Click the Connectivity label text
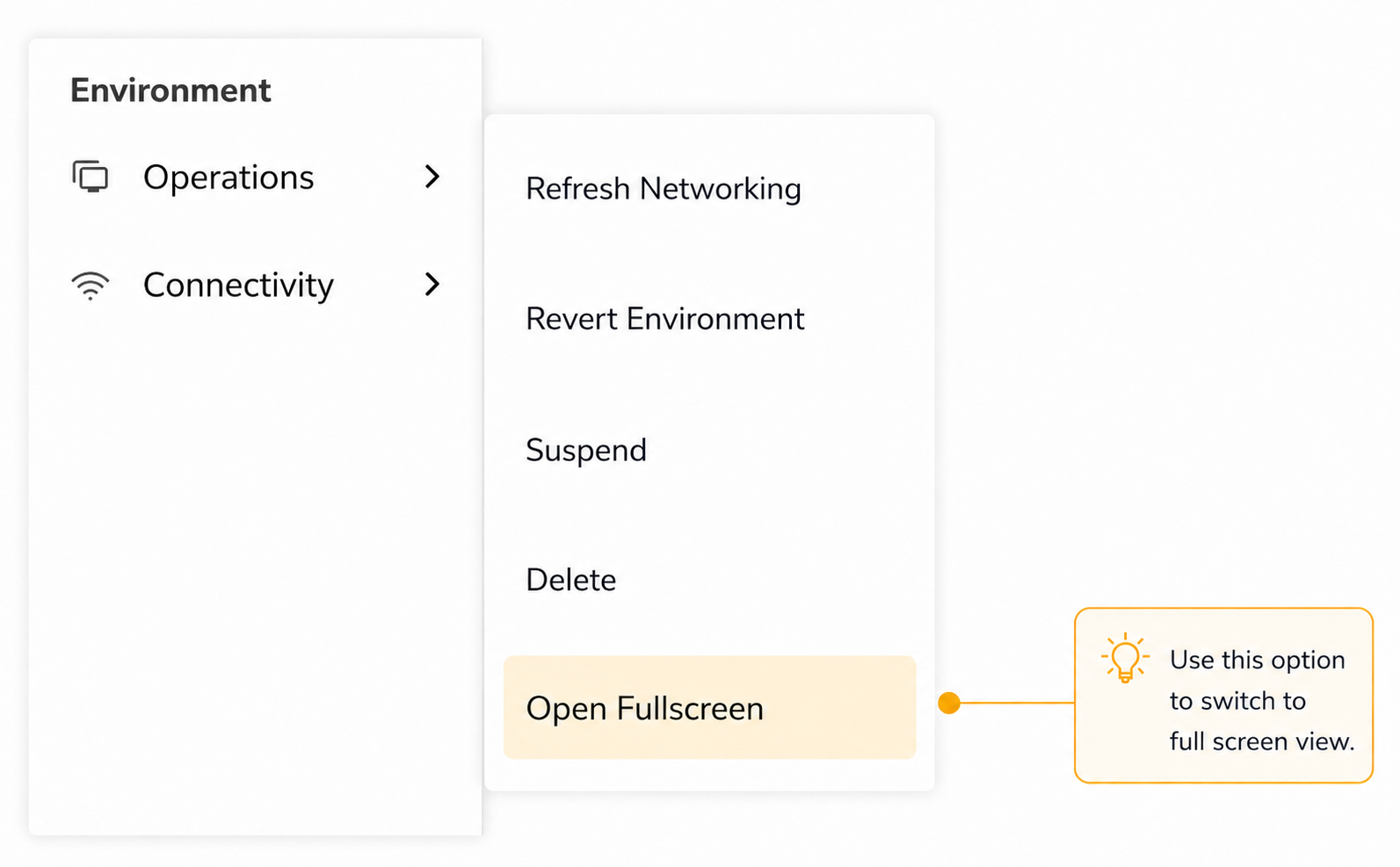This screenshot has height=867, width=1400. (238, 285)
